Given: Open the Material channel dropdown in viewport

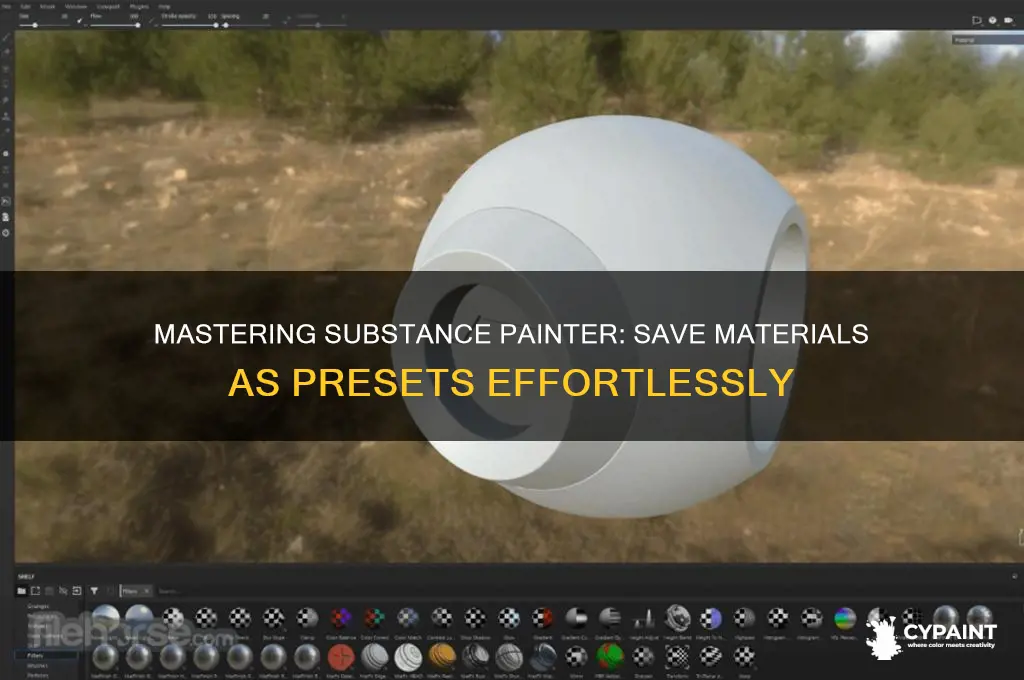Looking at the screenshot, I should [x=987, y=40].
